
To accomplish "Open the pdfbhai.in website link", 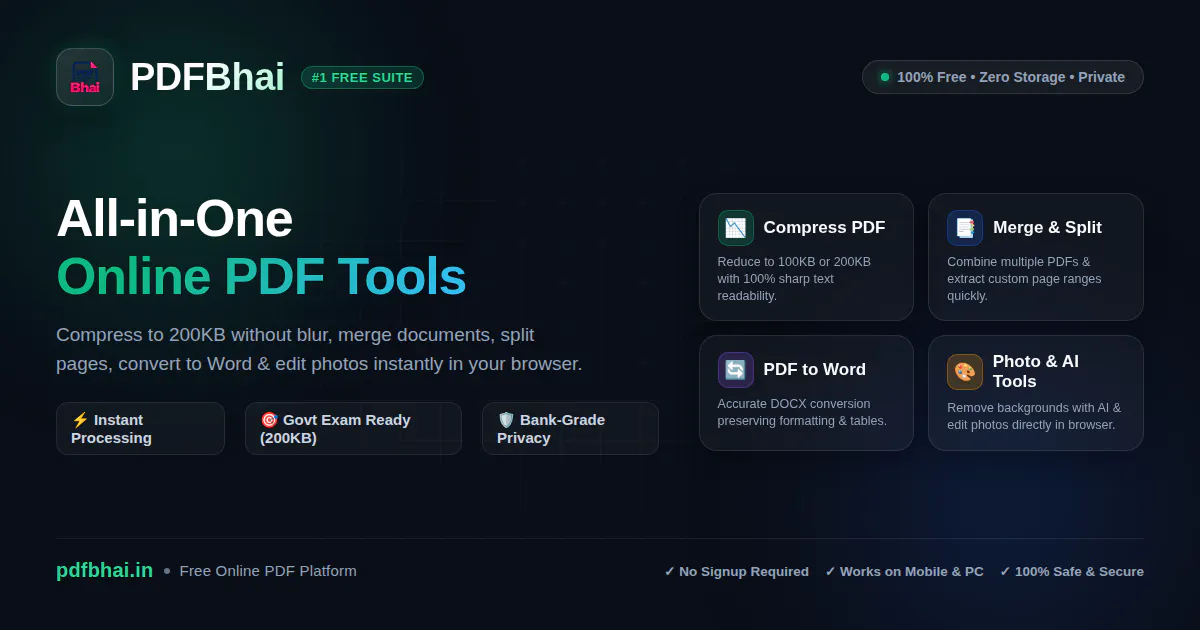I will (105, 571).
